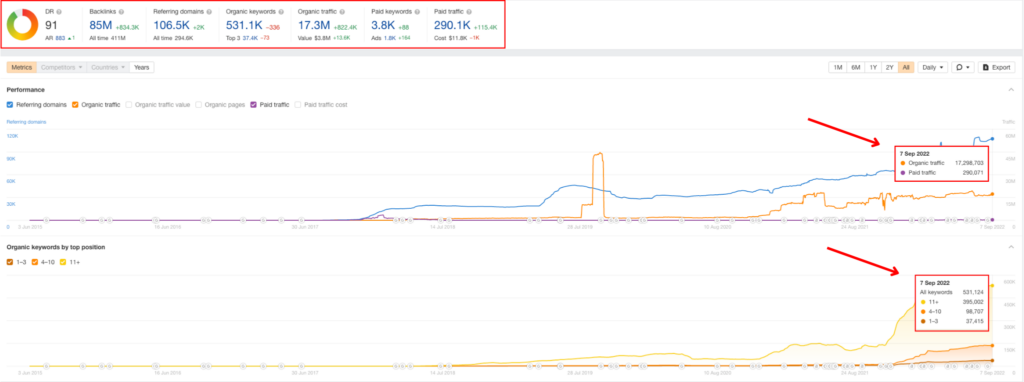Open the Competitors dropdown
1024x382 pixels.
tap(62, 67)
